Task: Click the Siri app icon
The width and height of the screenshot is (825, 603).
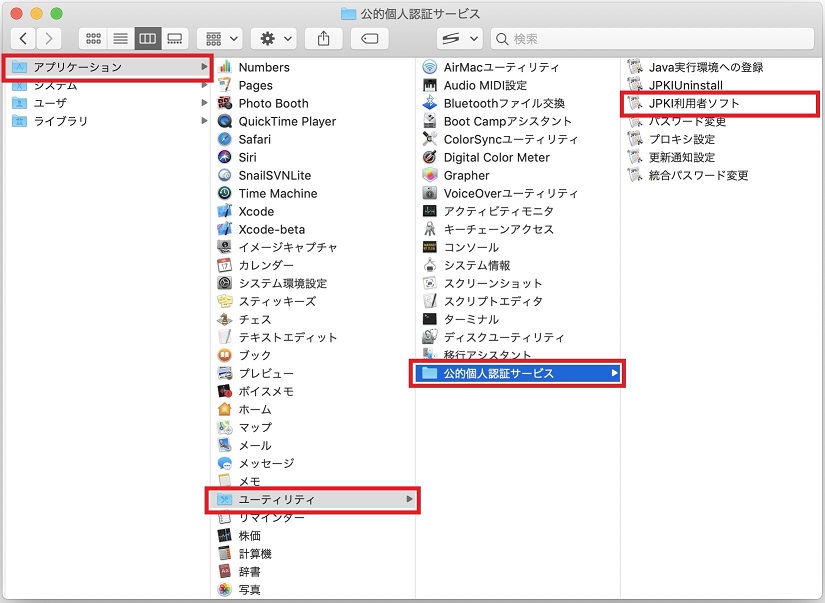Action: coord(225,157)
